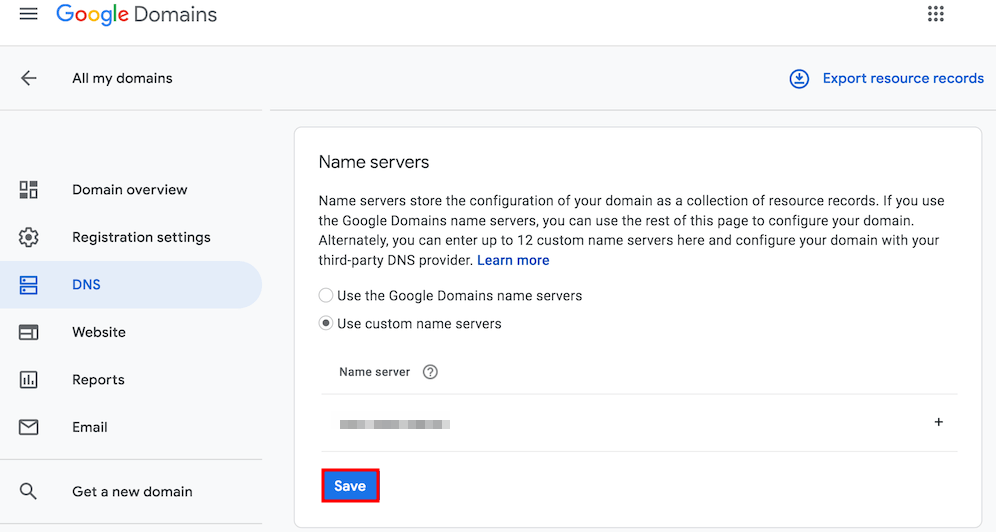Image resolution: width=996 pixels, height=532 pixels.
Task: Open the Google apps grid
Action: coord(935,14)
